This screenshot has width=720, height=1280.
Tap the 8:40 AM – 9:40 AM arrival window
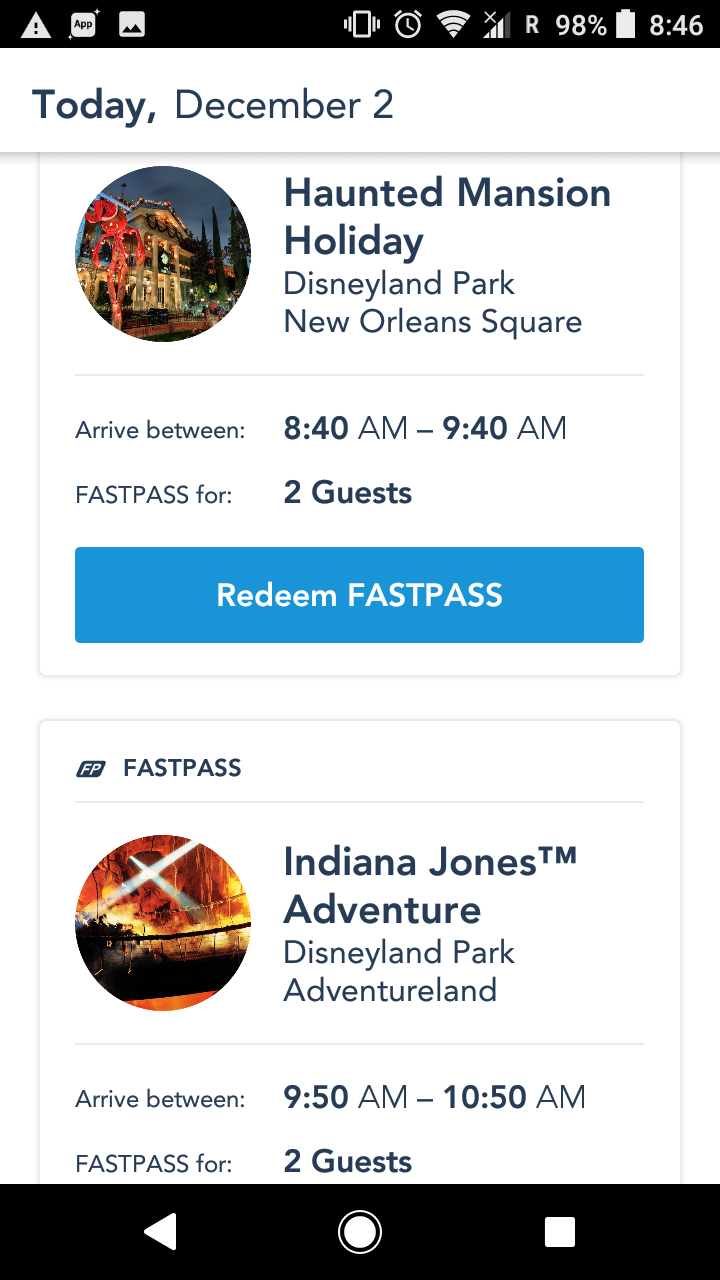coord(425,429)
